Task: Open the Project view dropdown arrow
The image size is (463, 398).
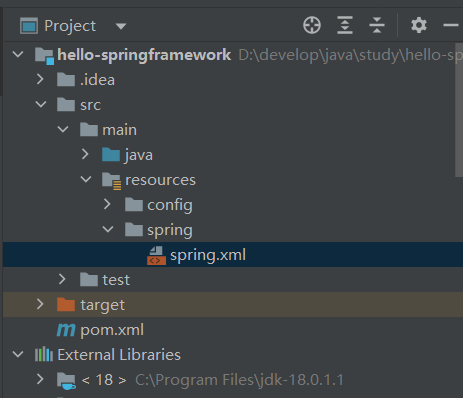Action: (121, 26)
